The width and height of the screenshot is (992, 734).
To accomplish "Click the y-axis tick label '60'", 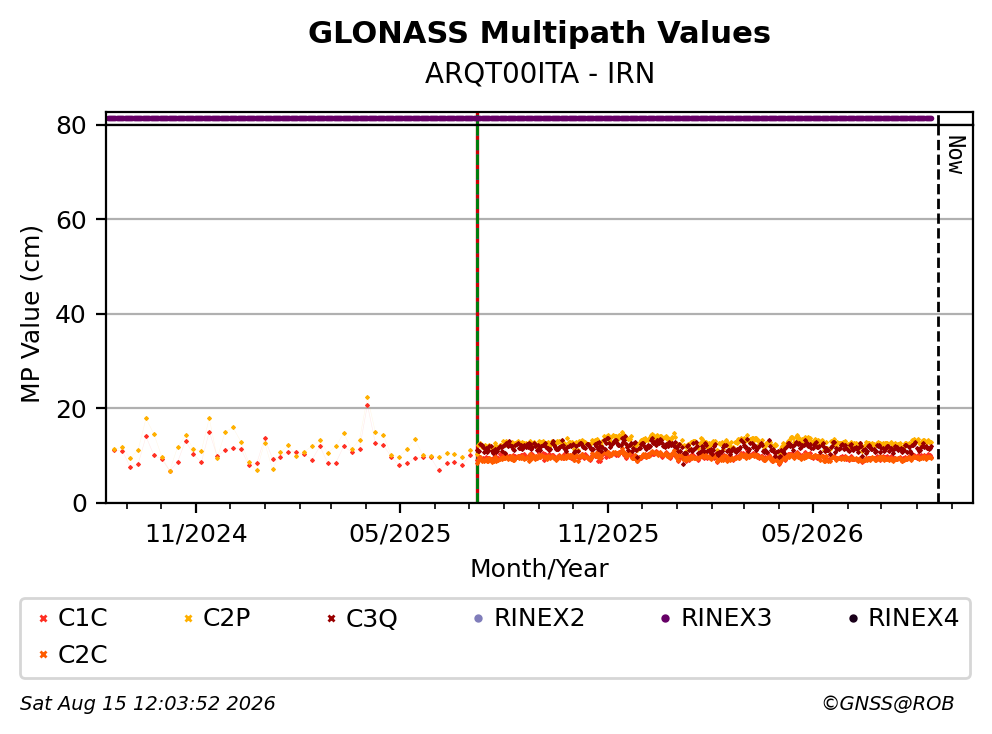I will point(71,220).
